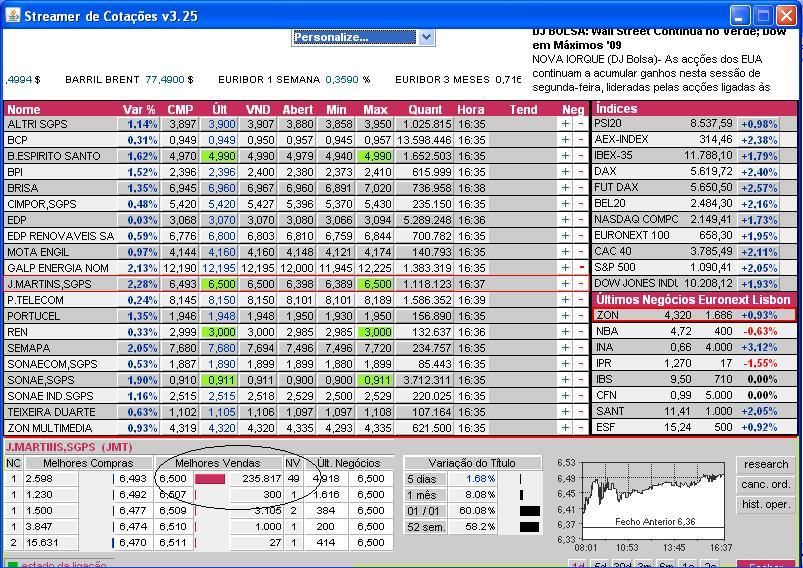
Task: Click the canc. ord. button
Action: pos(766,484)
